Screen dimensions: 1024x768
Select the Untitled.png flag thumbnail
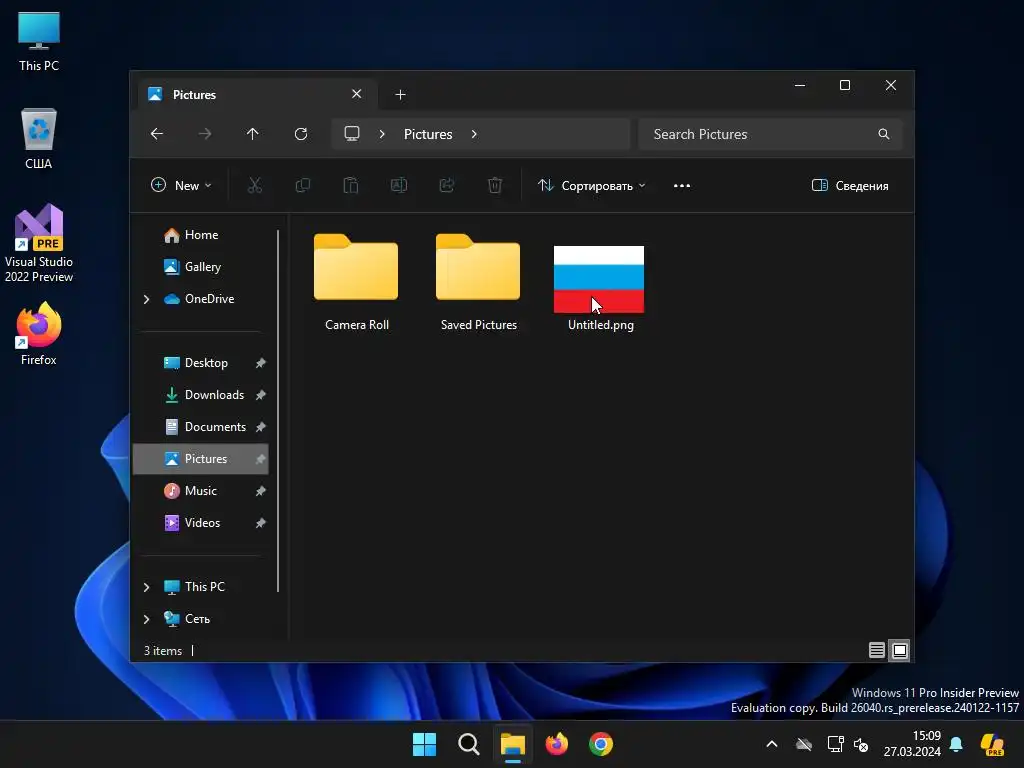(600, 280)
